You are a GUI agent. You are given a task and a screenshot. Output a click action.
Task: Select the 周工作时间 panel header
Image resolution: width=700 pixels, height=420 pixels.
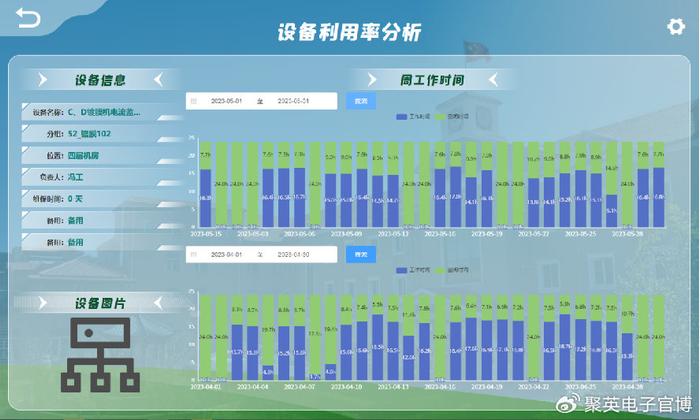[x=432, y=80]
